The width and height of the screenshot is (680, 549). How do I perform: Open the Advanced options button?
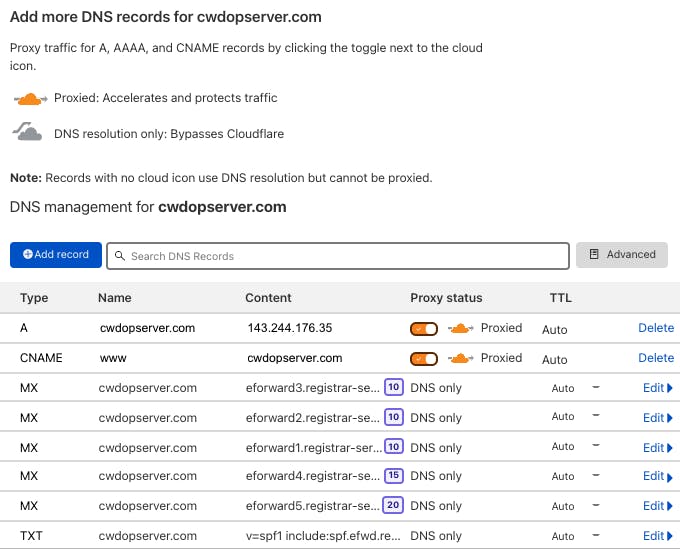click(x=621, y=255)
